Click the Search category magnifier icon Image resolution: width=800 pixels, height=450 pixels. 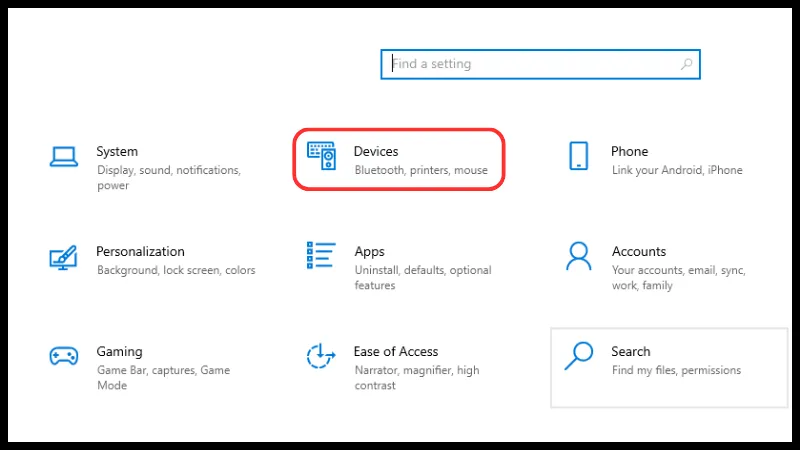pos(578,356)
